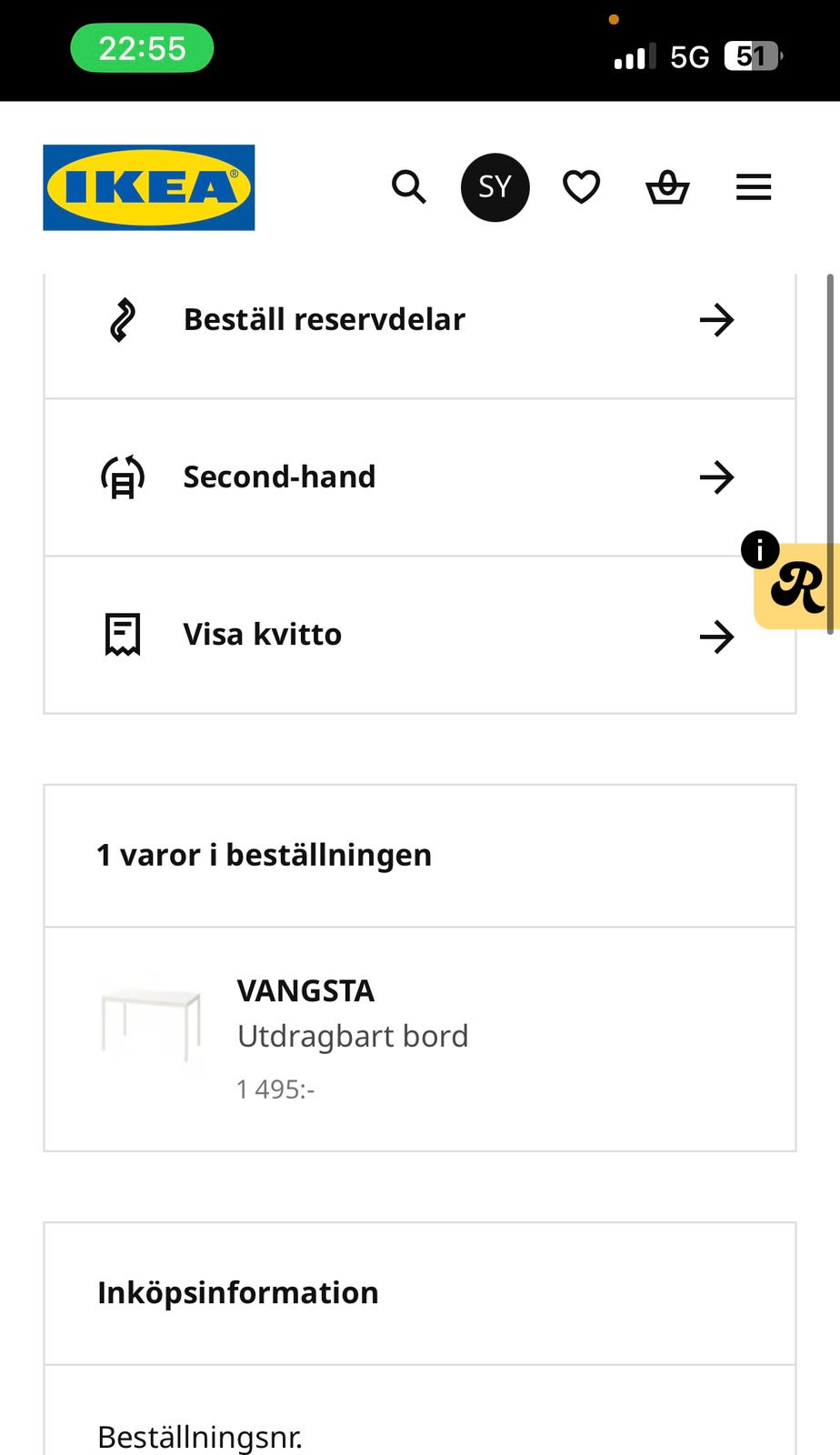
Task: Click the yellow R floating widget
Action: click(x=797, y=589)
